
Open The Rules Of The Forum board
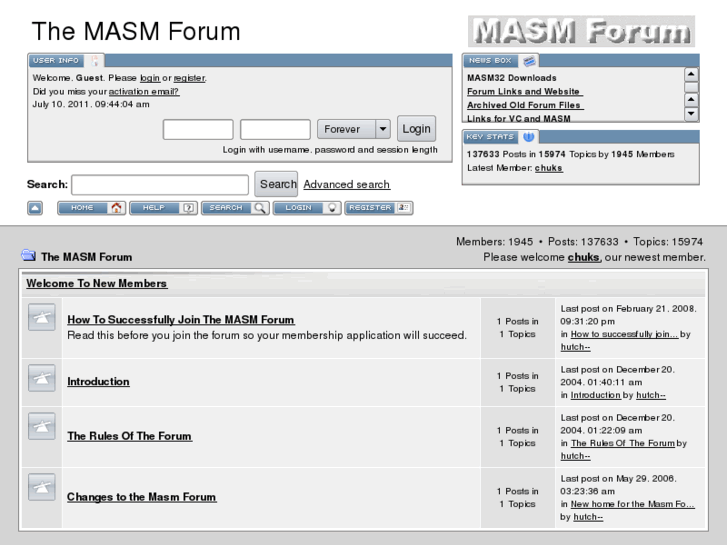click(x=129, y=436)
